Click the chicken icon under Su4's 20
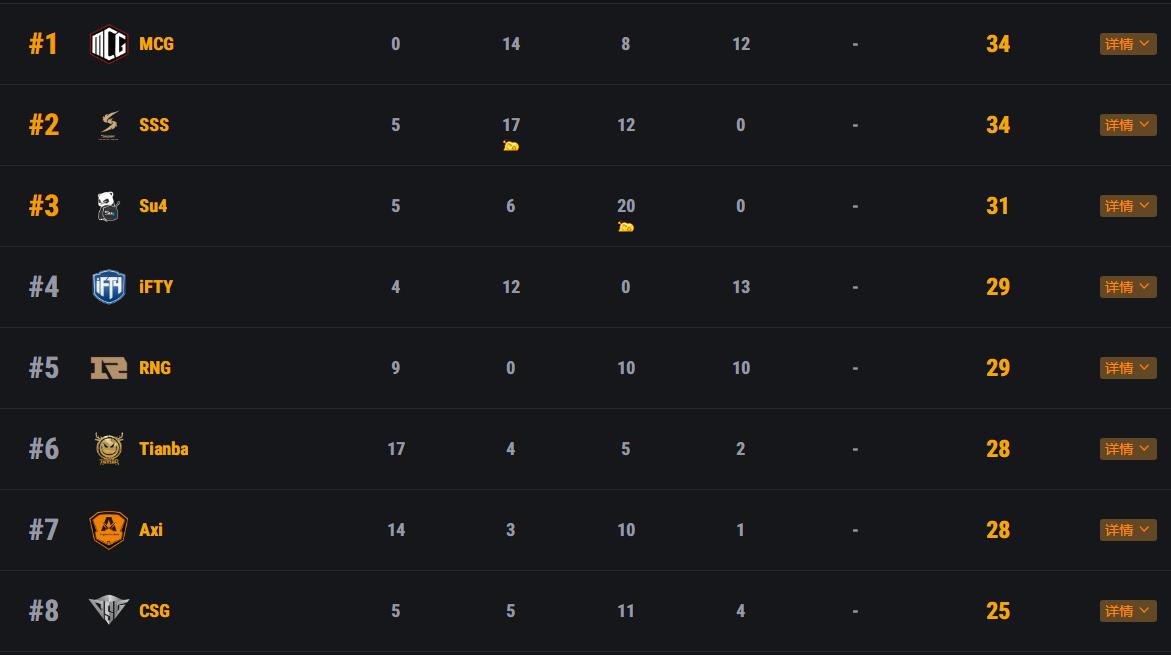The height and width of the screenshot is (655, 1171). (626, 227)
